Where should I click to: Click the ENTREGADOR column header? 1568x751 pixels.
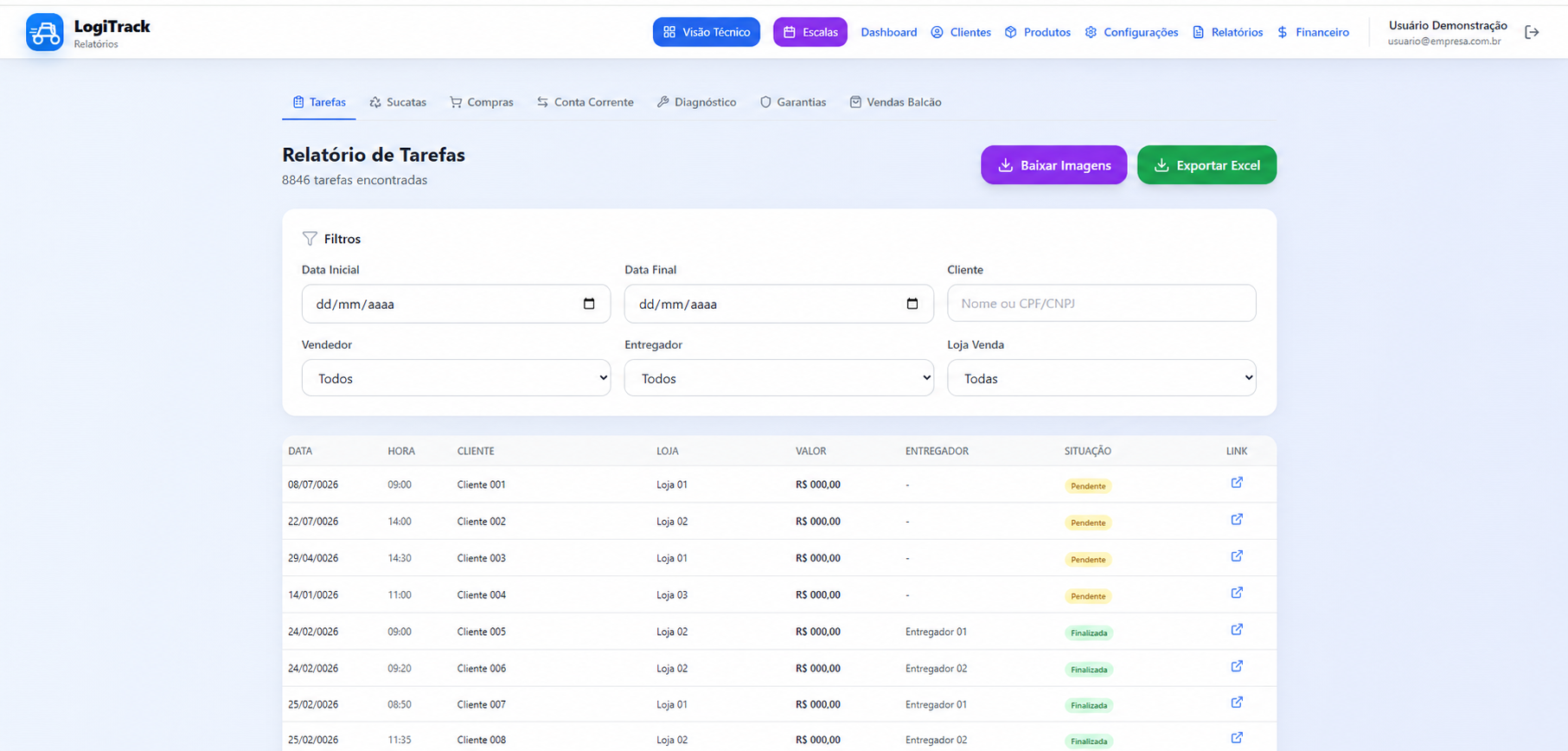point(937,451)
